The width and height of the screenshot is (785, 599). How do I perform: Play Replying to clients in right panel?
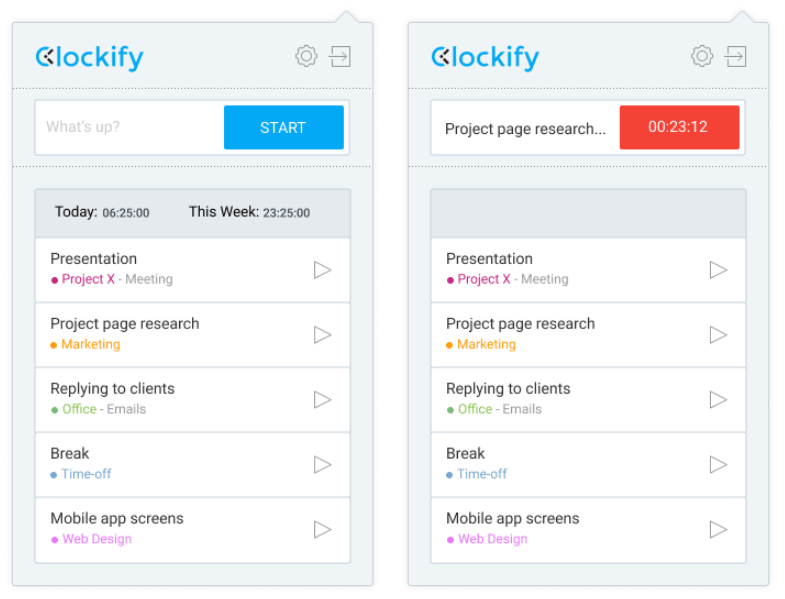pyautogui.click(x=718, y=400)
